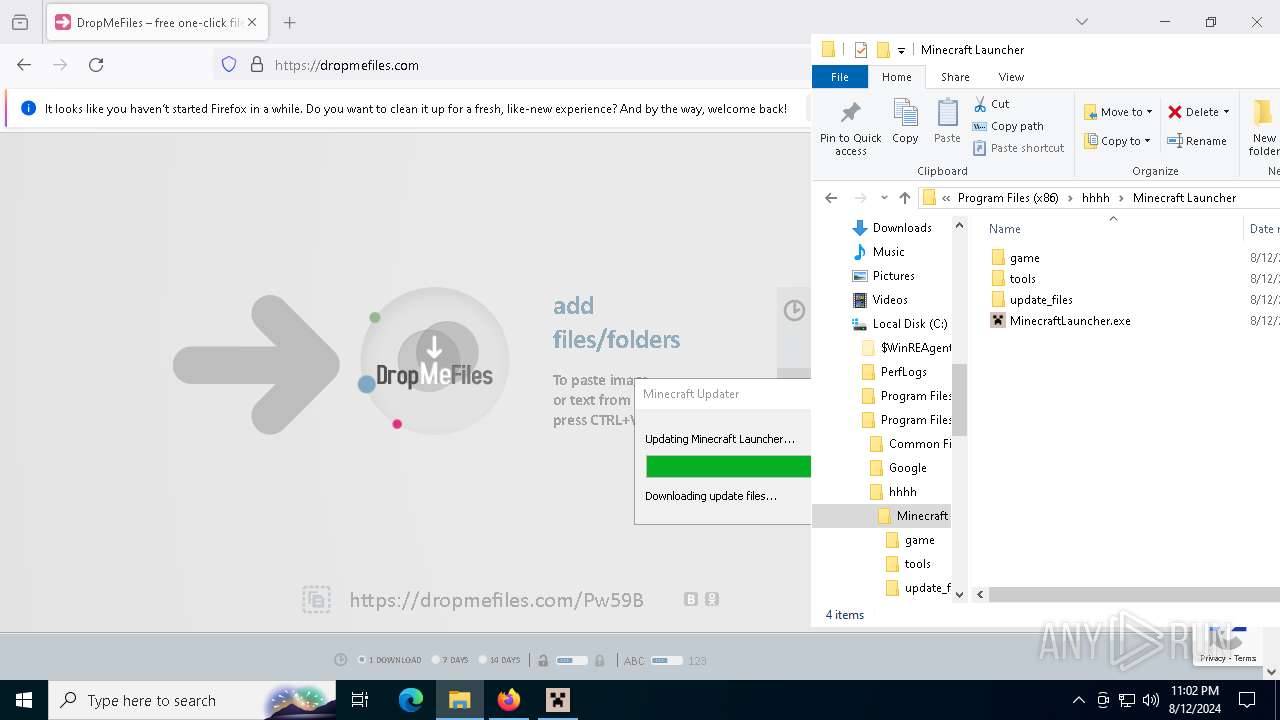Click the DropMeFiles upload circle logo

point(434,361)
